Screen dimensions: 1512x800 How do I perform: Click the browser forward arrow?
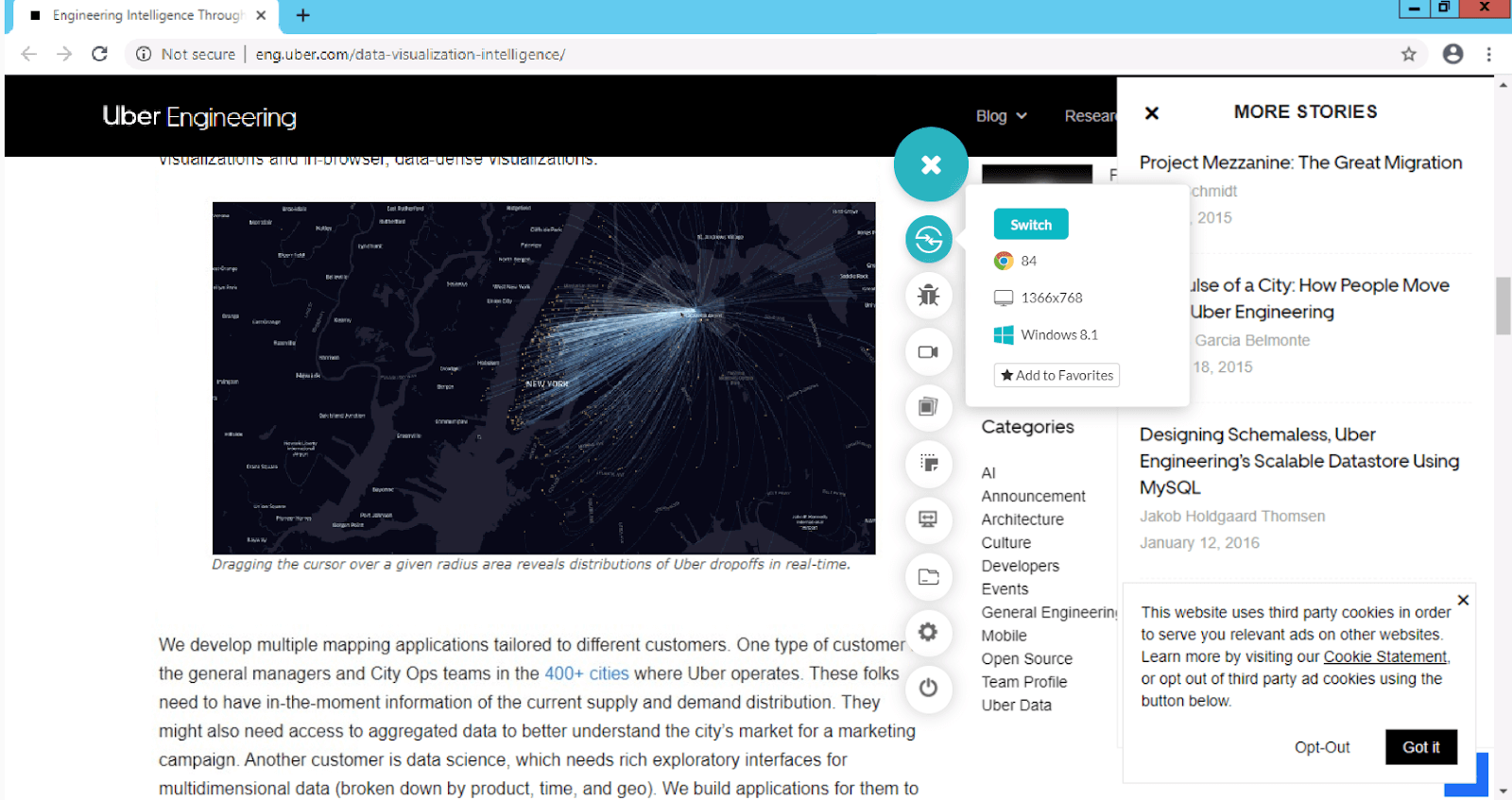(64, 54)
